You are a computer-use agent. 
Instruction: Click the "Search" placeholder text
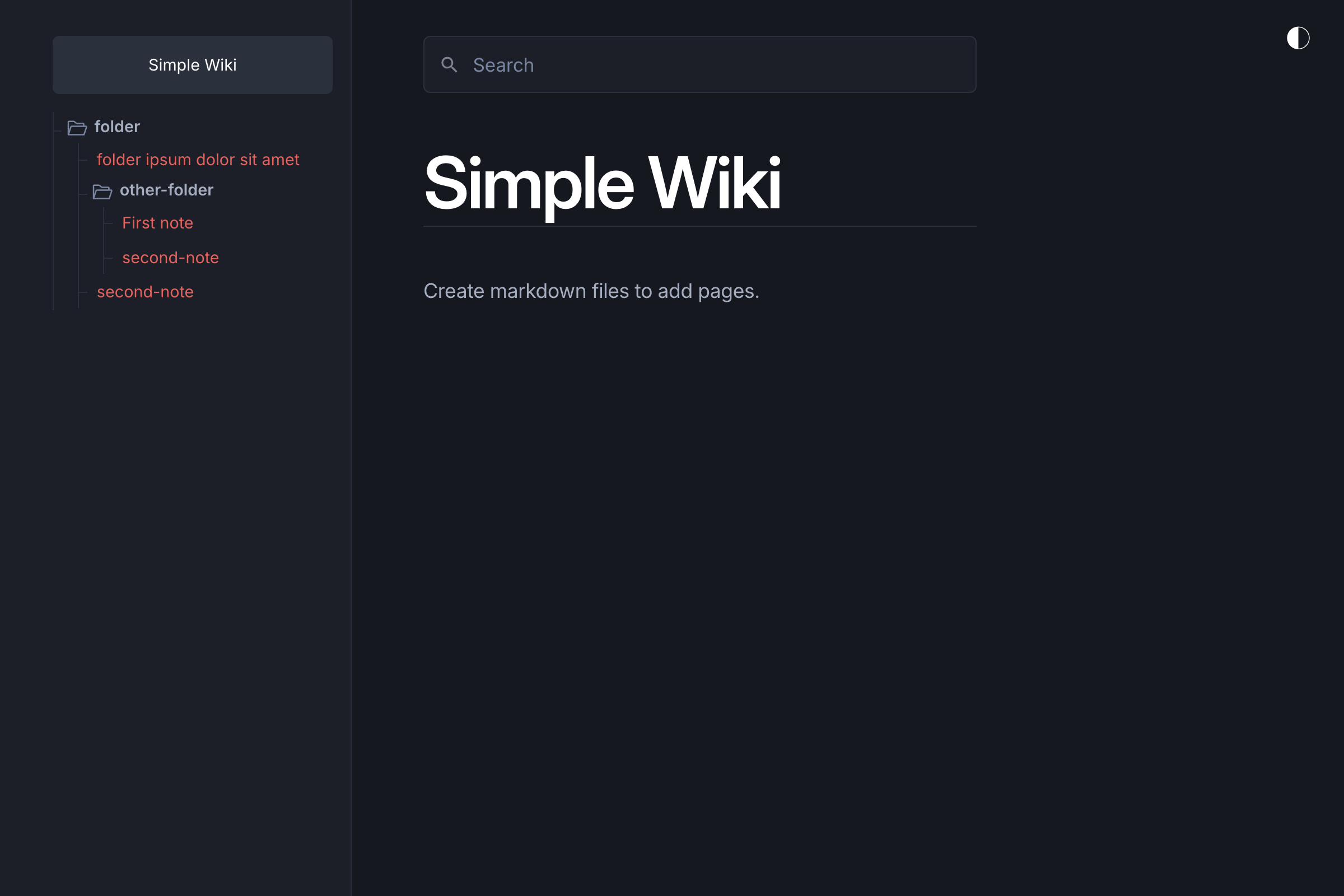[x=503, y=65]
